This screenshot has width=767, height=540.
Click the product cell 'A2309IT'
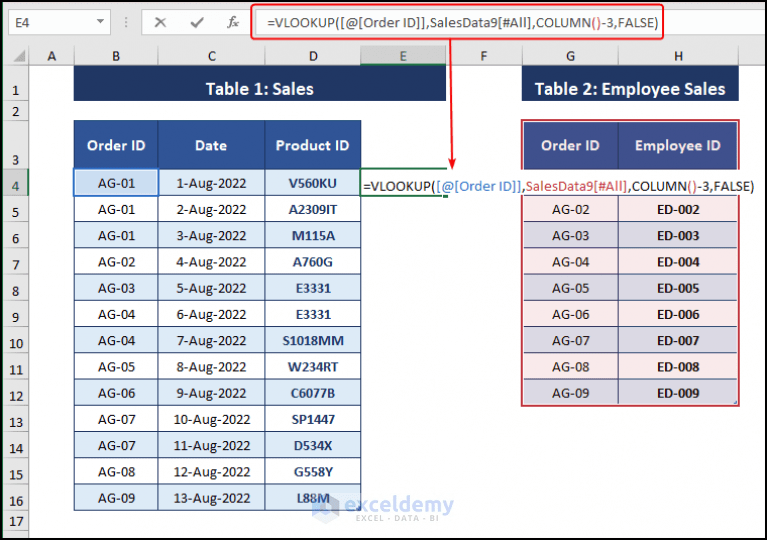pyautogui.click(x=313, y=209)
